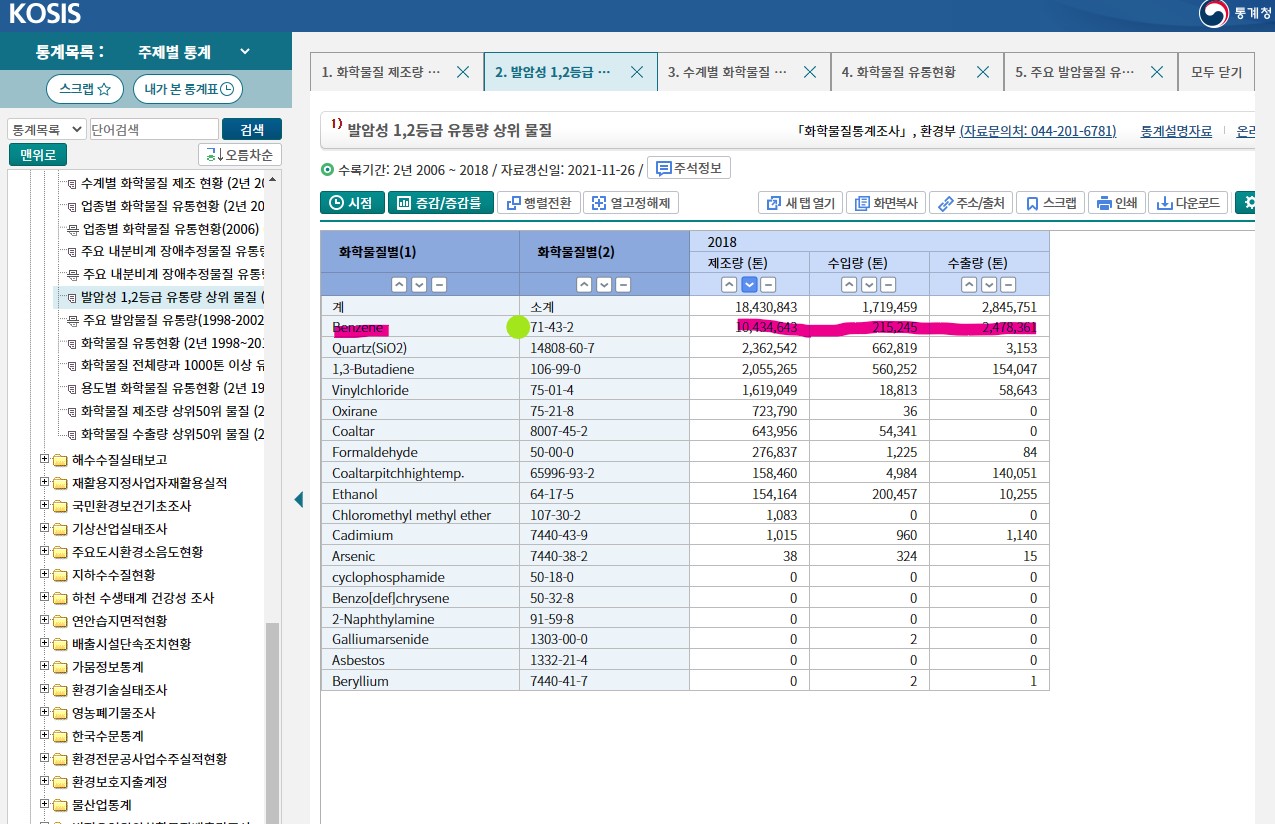Image resolution: width=1275 pixels, height=824 pixels.
Task: Sort 수출량 (톤) column descending
Action: [x=989, y=284]
